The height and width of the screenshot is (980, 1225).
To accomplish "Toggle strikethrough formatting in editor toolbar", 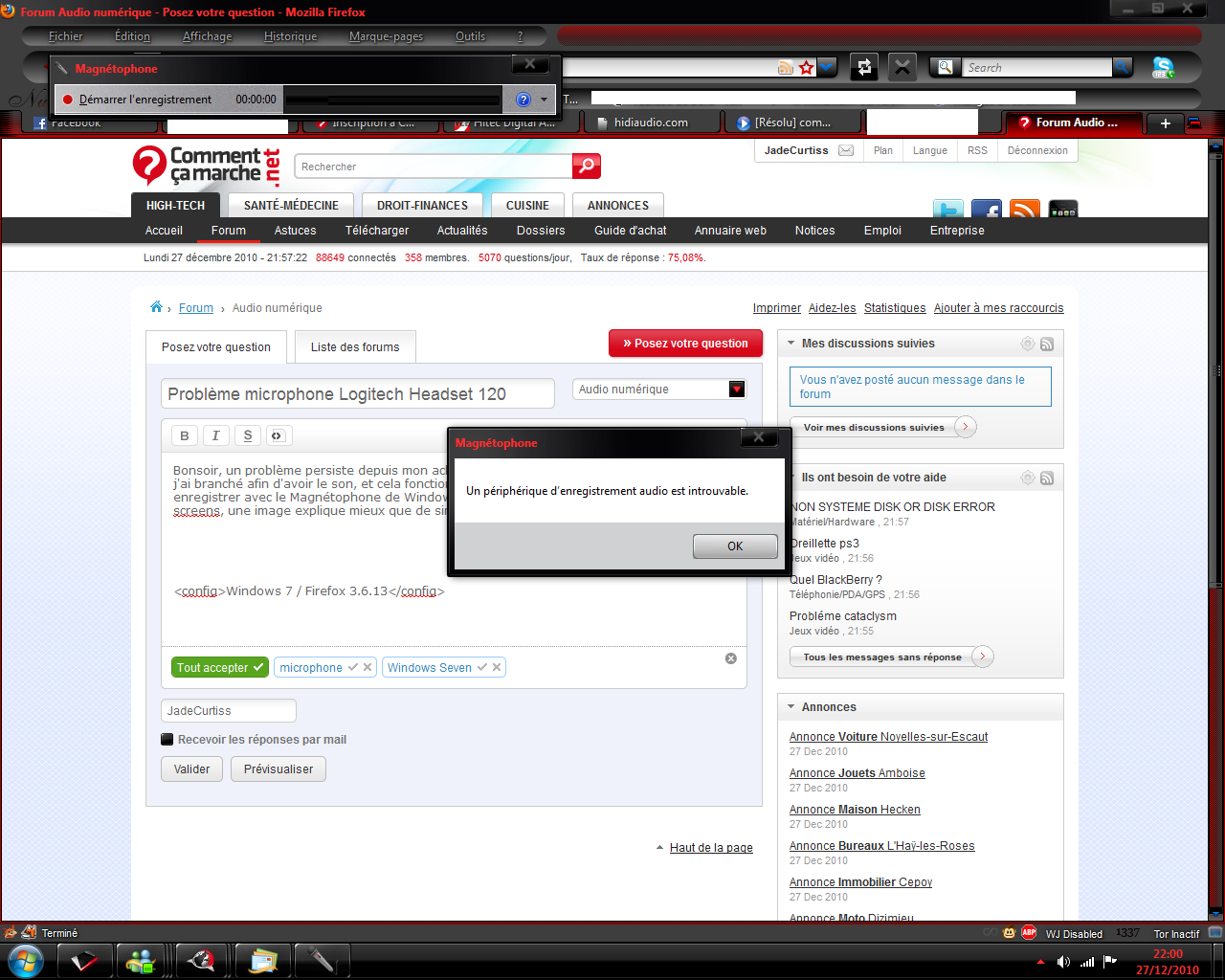I will (247, 435).
